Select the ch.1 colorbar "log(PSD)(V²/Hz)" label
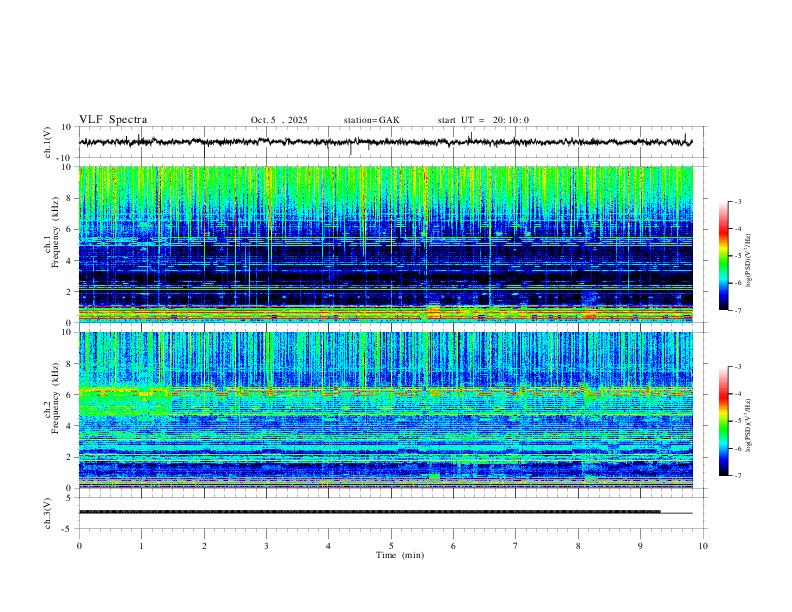Viewport: 792px width, 612px height. tap(749, 261)
